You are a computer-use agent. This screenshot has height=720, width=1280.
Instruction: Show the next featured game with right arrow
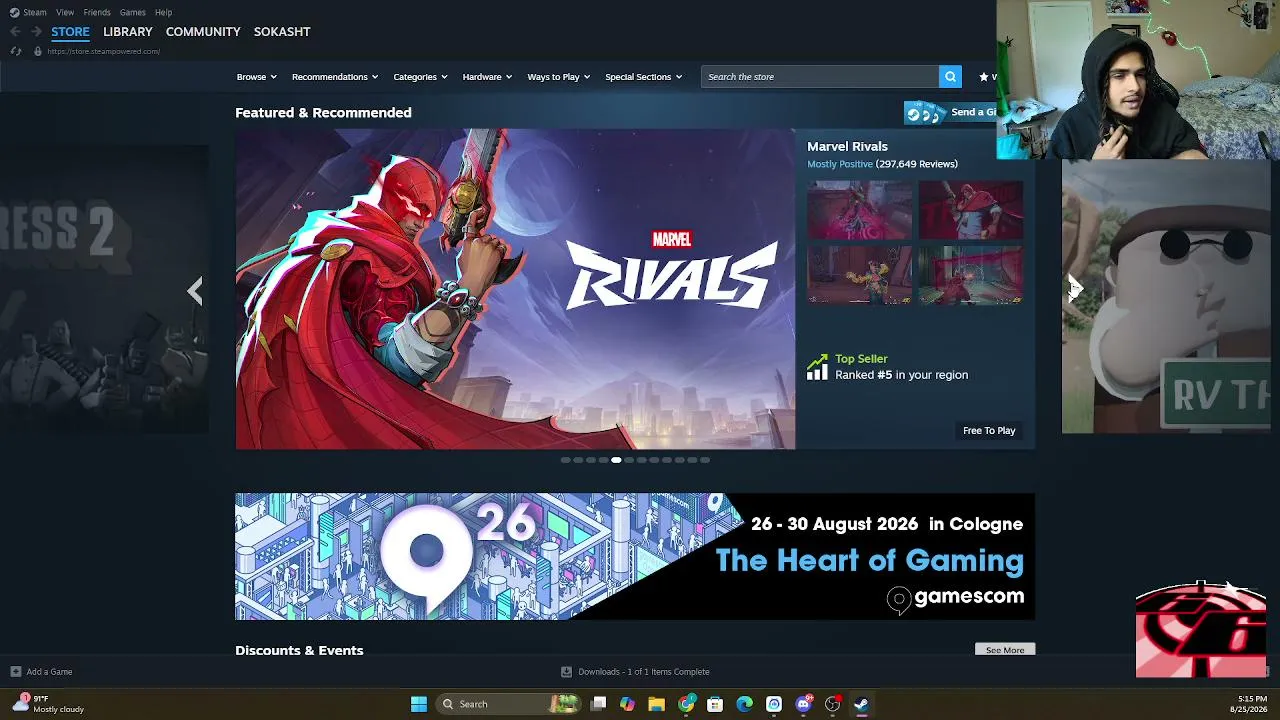1075,289
